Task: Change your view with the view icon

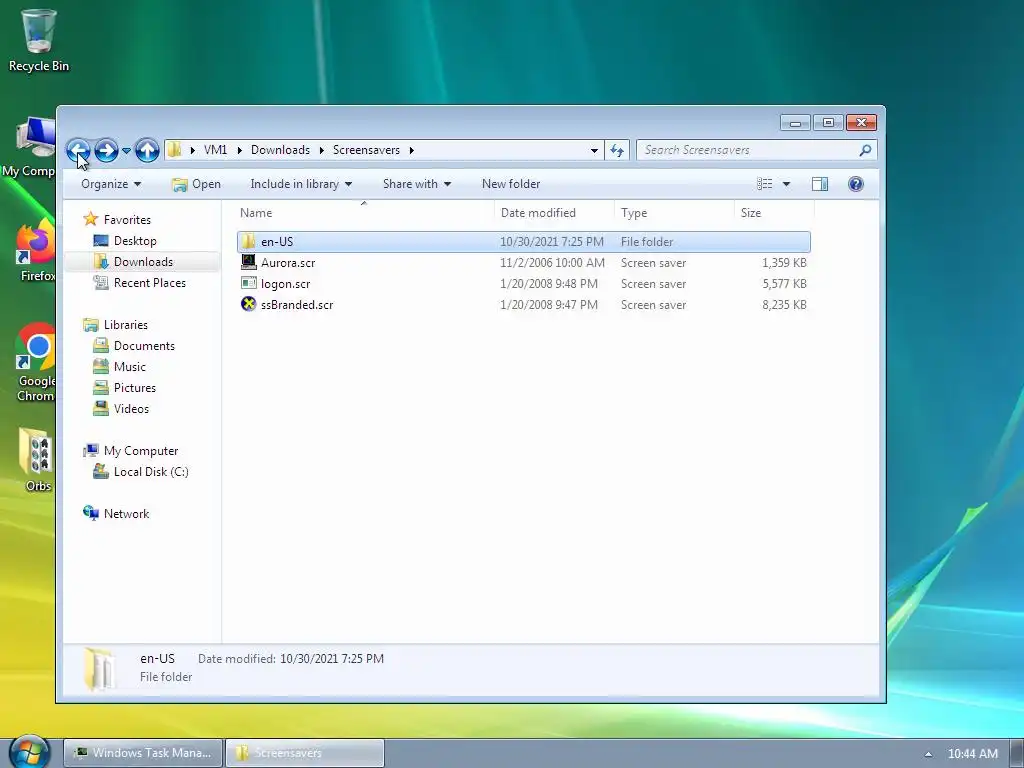Action: (x=764, y=184)
